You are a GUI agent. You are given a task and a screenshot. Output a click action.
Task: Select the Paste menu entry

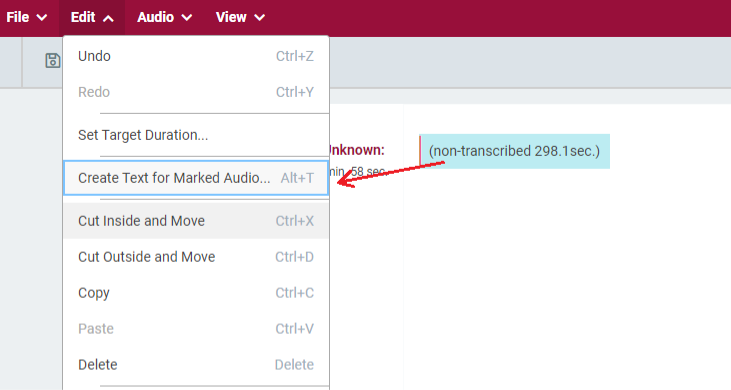pyautogui.click(x=196, y=328)
